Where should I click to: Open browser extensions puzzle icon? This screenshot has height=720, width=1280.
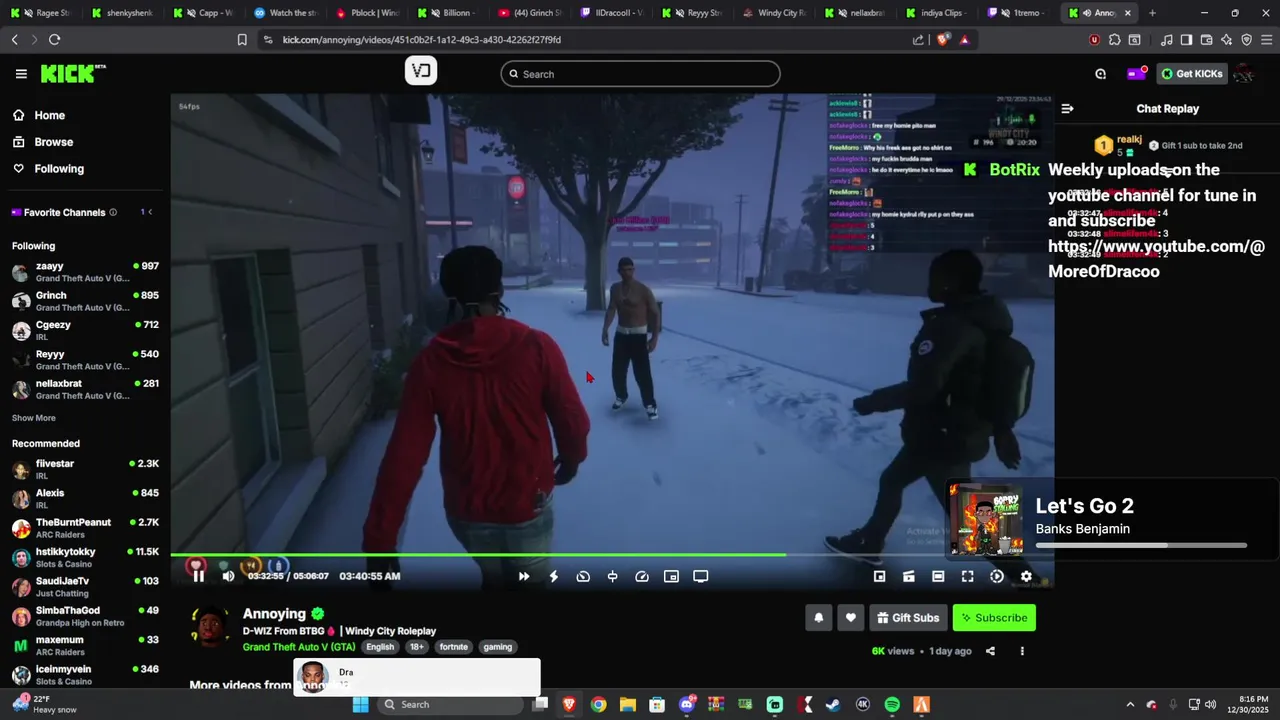(x=1114, y=40)
